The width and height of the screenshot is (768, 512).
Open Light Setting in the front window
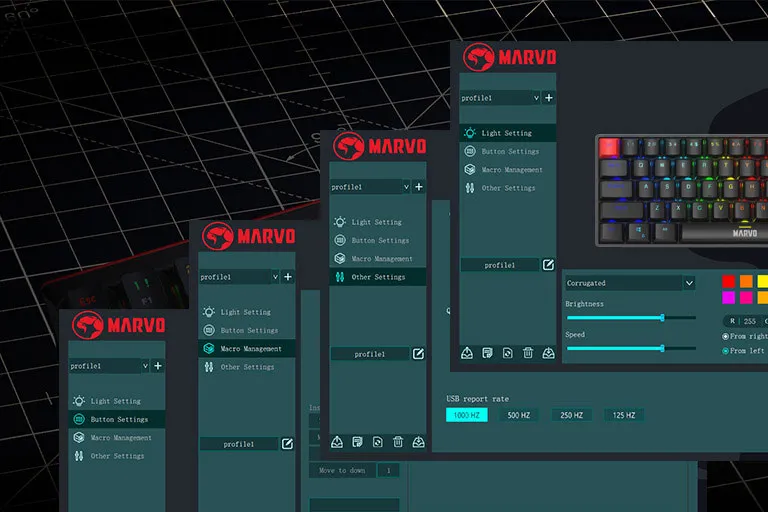pos(507,133)
